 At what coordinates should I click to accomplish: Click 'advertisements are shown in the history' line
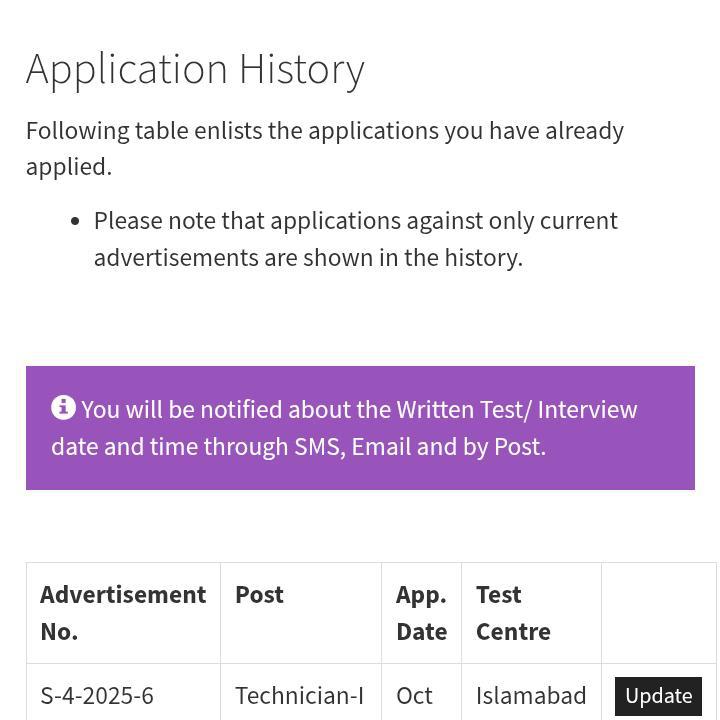click(308, 257)
